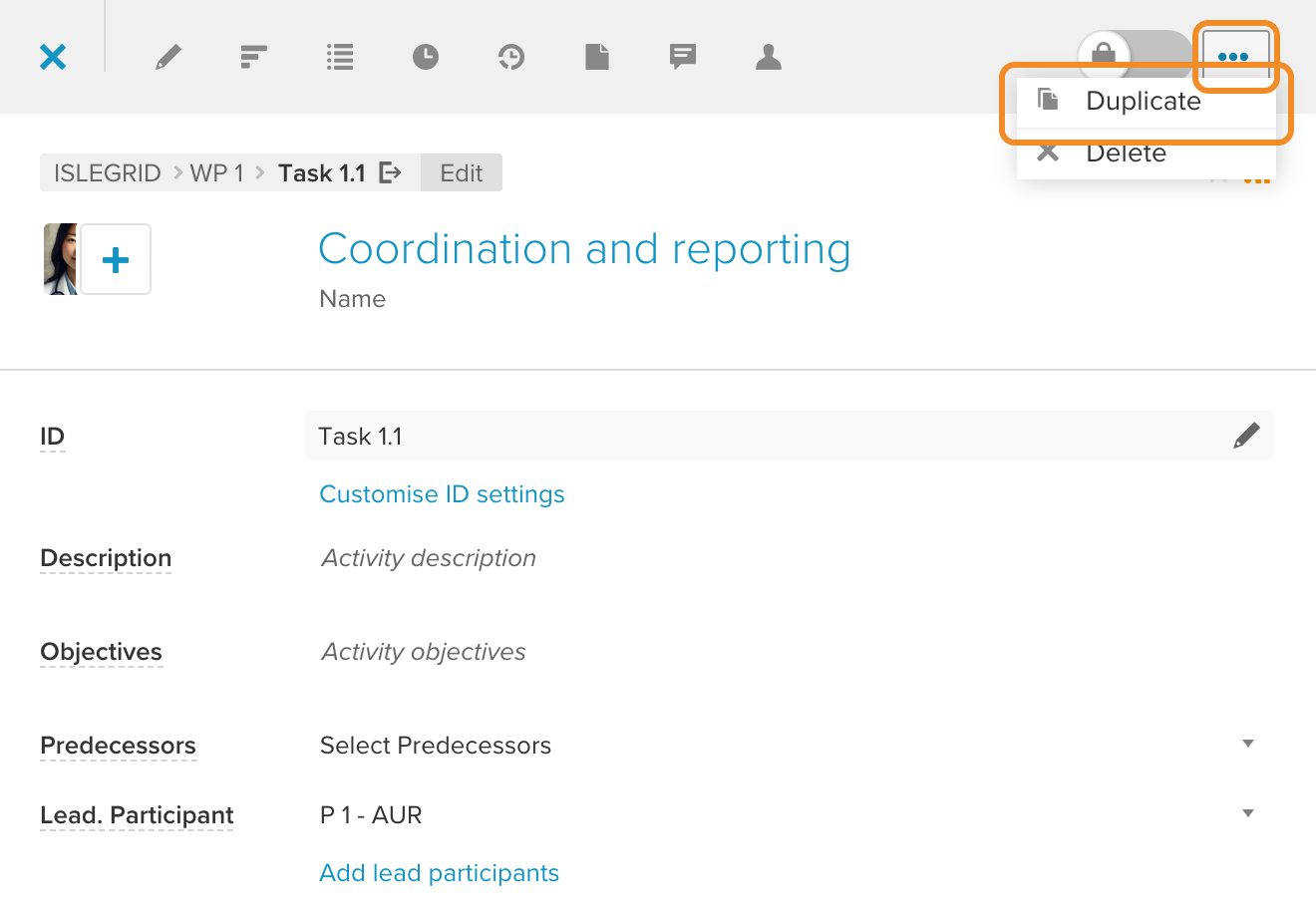Image resolution: width=1316 pixels, height=917 pixels.
Task: Open the document file icon
Action: point(597,57)
